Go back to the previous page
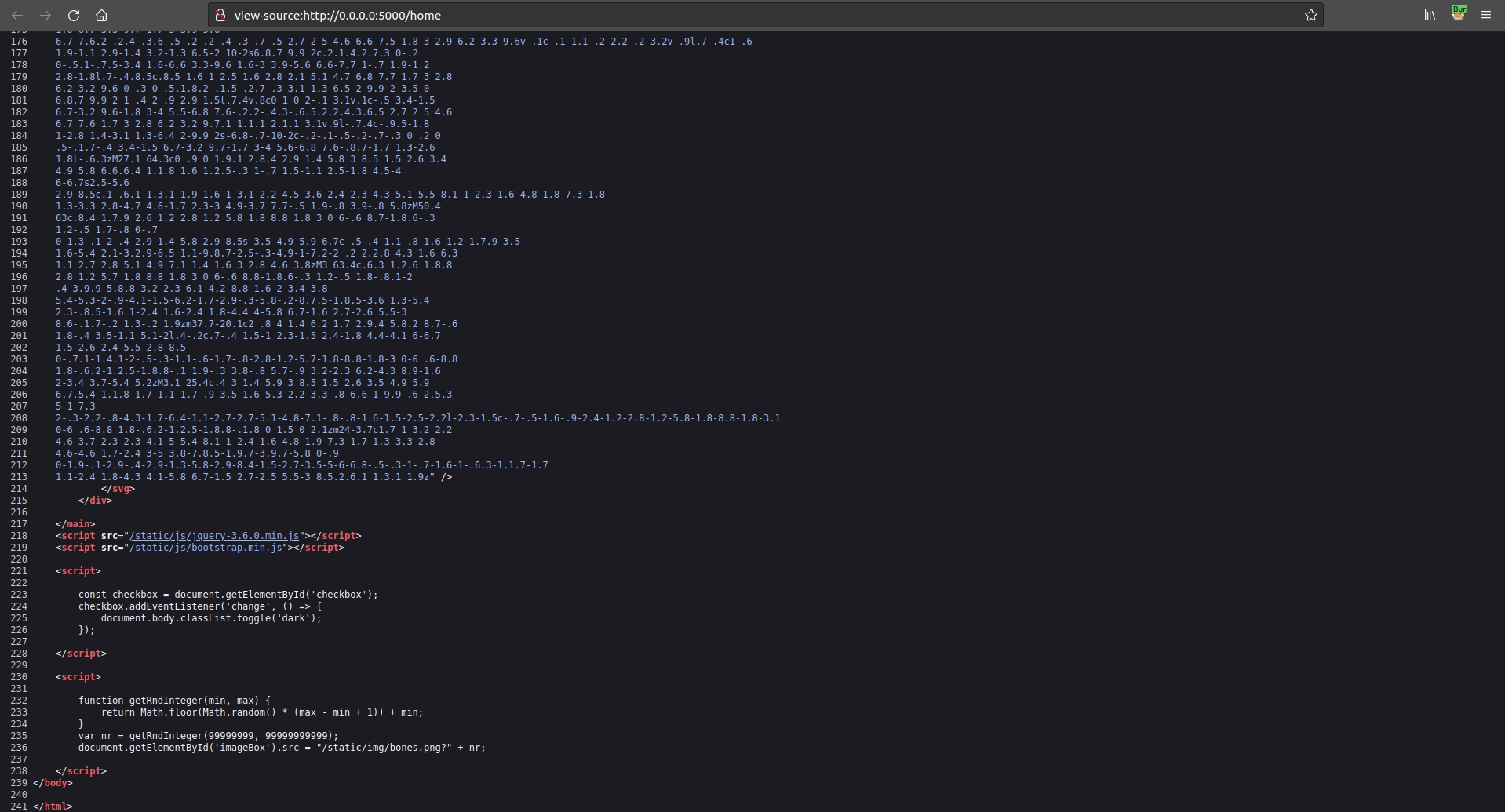1505x812 pixels. tap(17, 15)
